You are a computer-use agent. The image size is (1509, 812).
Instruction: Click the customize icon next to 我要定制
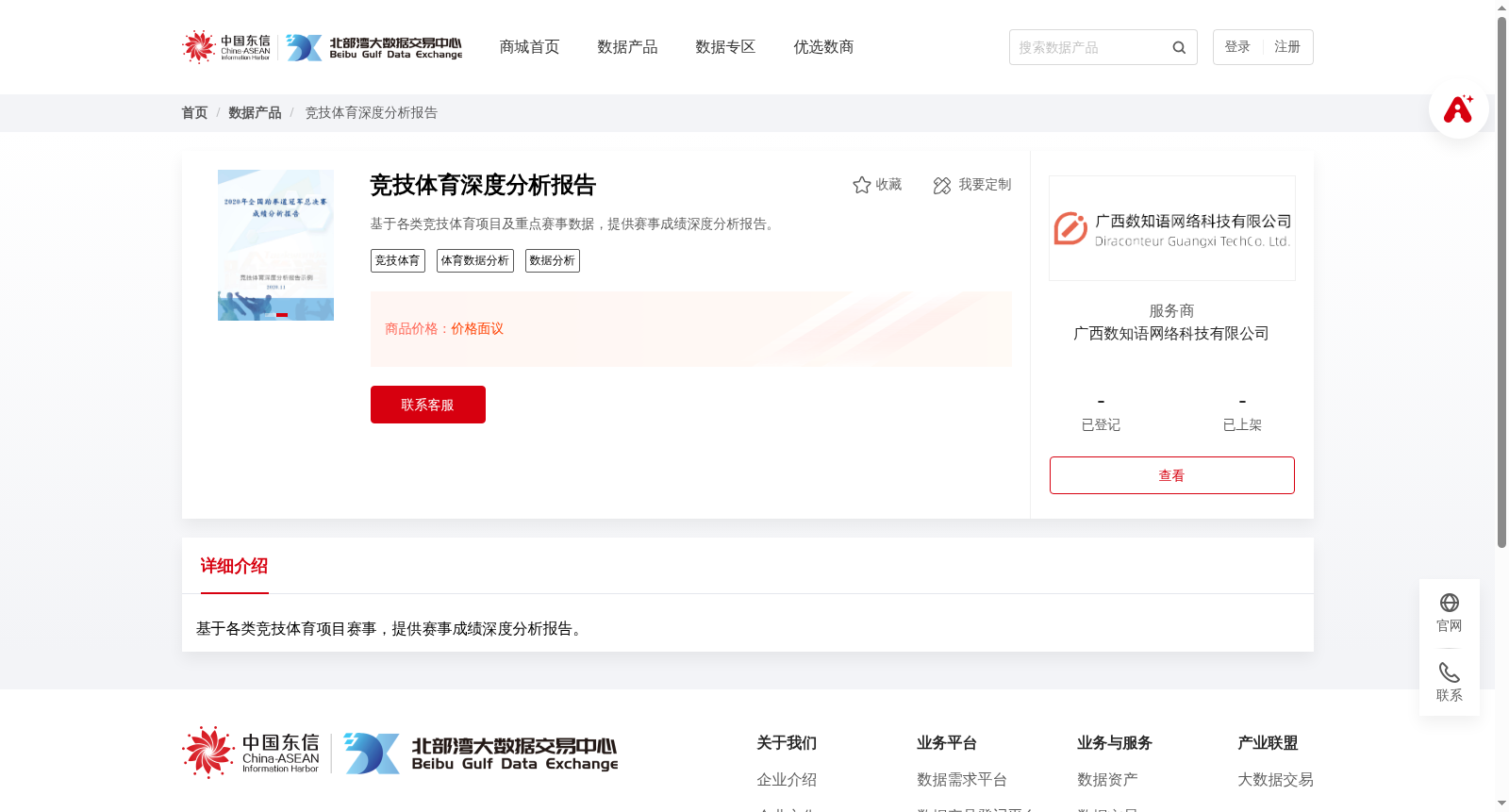(942, 185)
